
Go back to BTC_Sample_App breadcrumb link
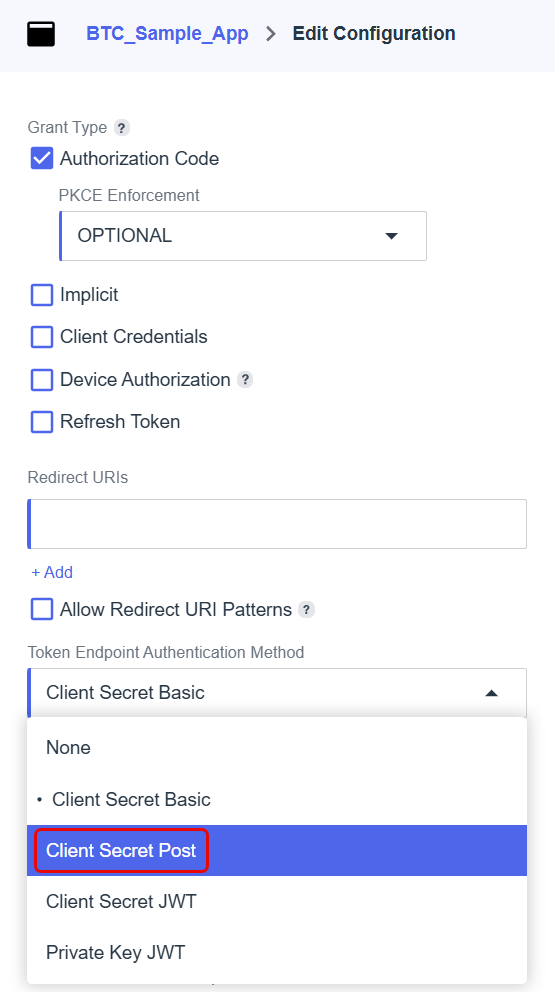click(x=167, y=34)
